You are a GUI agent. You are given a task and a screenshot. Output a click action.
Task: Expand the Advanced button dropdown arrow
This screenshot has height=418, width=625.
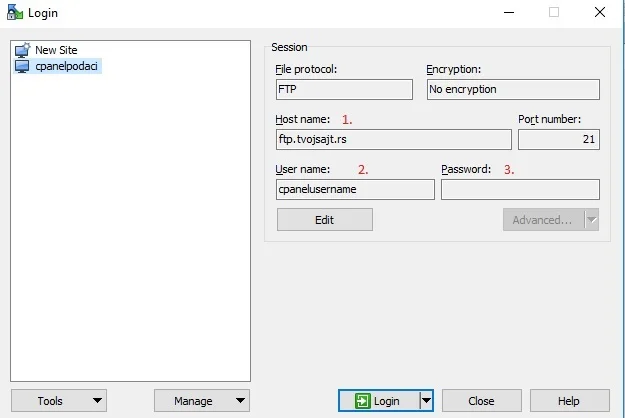pos(592,220)
